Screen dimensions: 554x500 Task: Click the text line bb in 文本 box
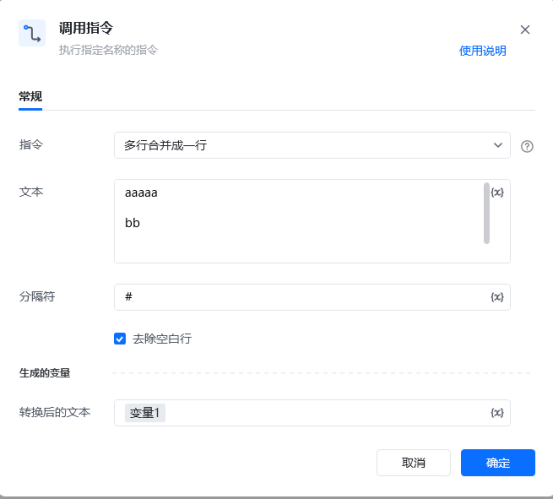[132, 223]
